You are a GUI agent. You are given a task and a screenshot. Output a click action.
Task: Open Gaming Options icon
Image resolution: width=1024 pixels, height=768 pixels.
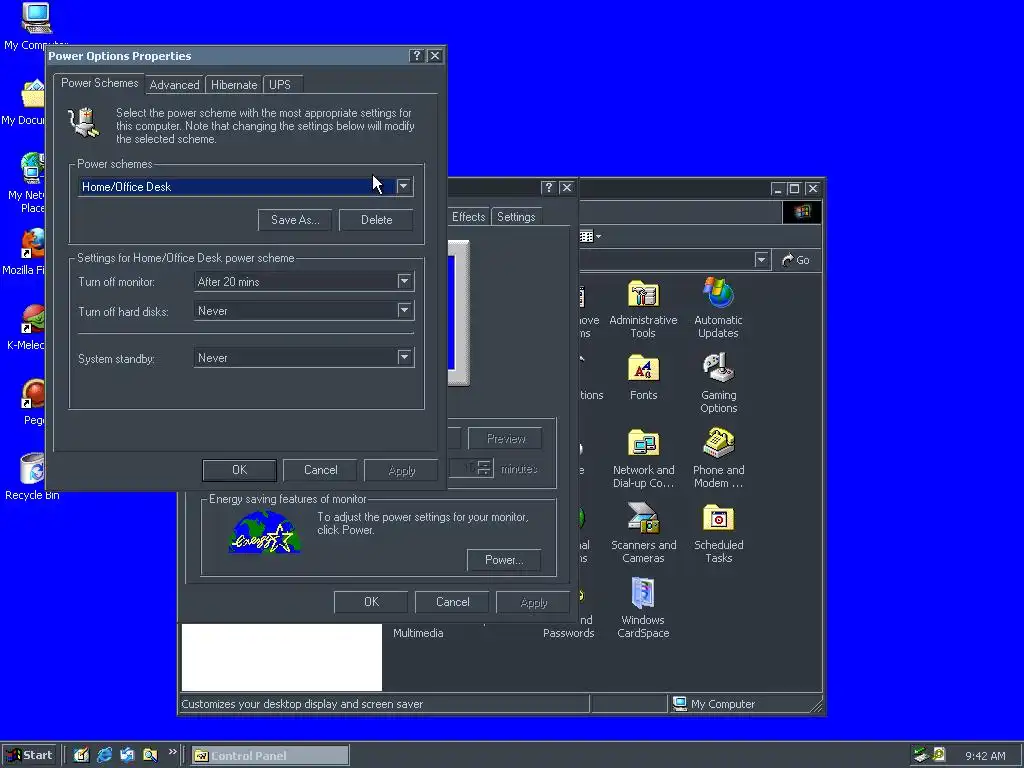(718, 383)
